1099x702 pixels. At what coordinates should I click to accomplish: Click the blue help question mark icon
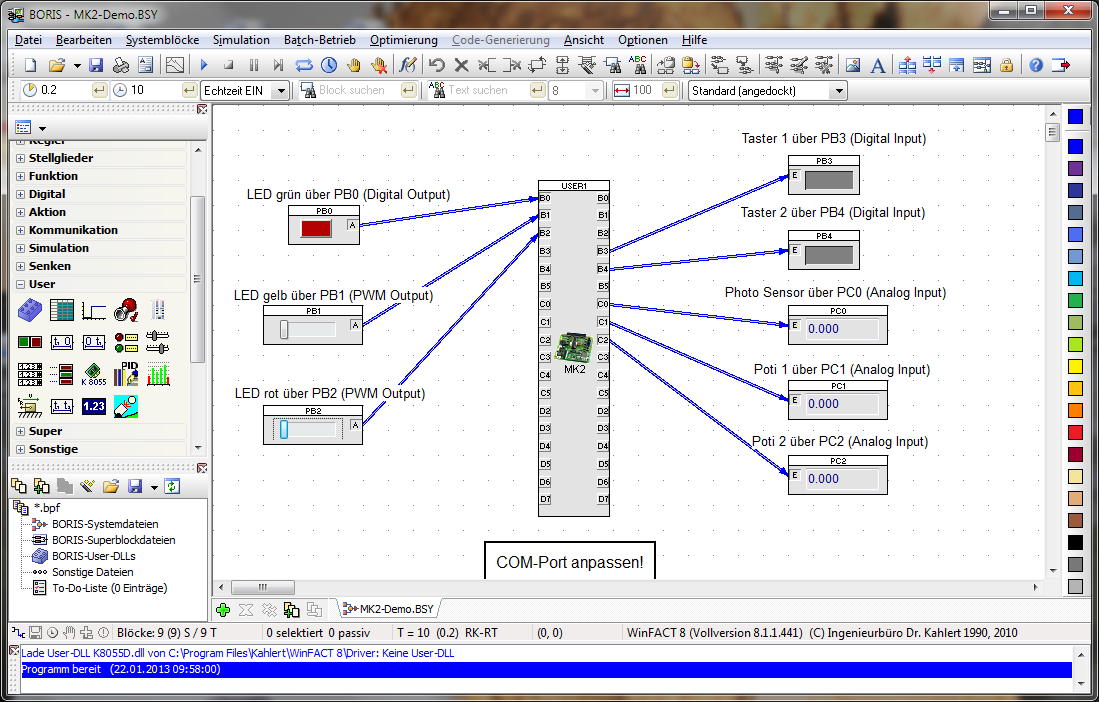coord(1036,65)
